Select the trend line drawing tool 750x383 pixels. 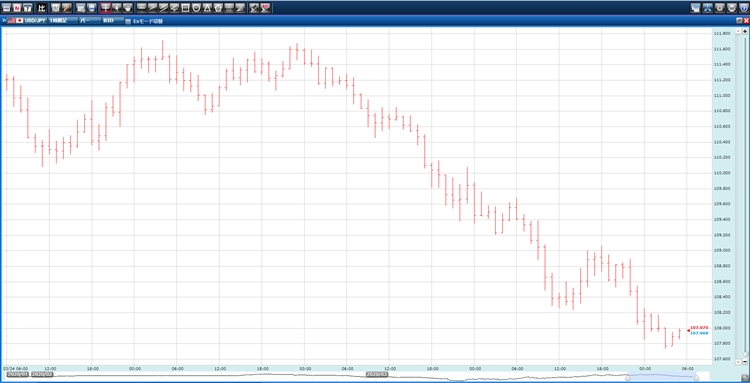153,8
